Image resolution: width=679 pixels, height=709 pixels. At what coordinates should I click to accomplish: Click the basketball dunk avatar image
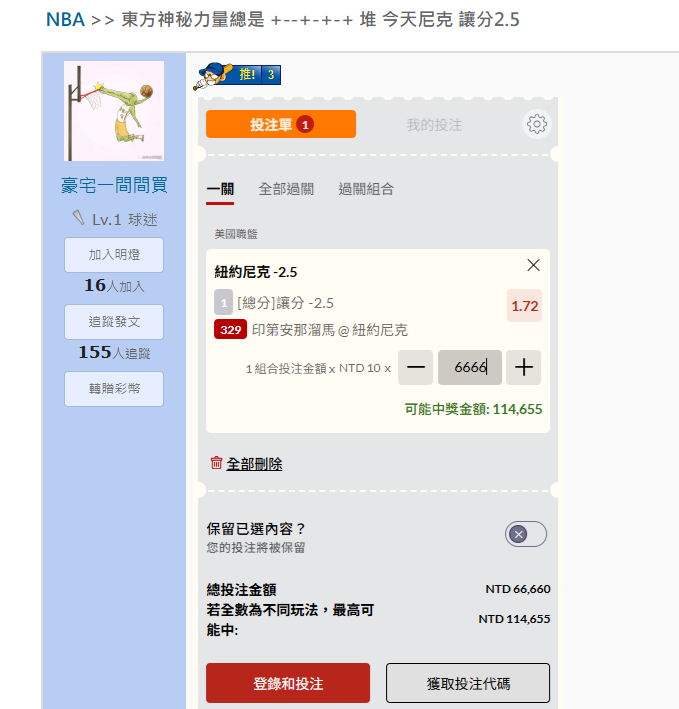coord(114,111)
